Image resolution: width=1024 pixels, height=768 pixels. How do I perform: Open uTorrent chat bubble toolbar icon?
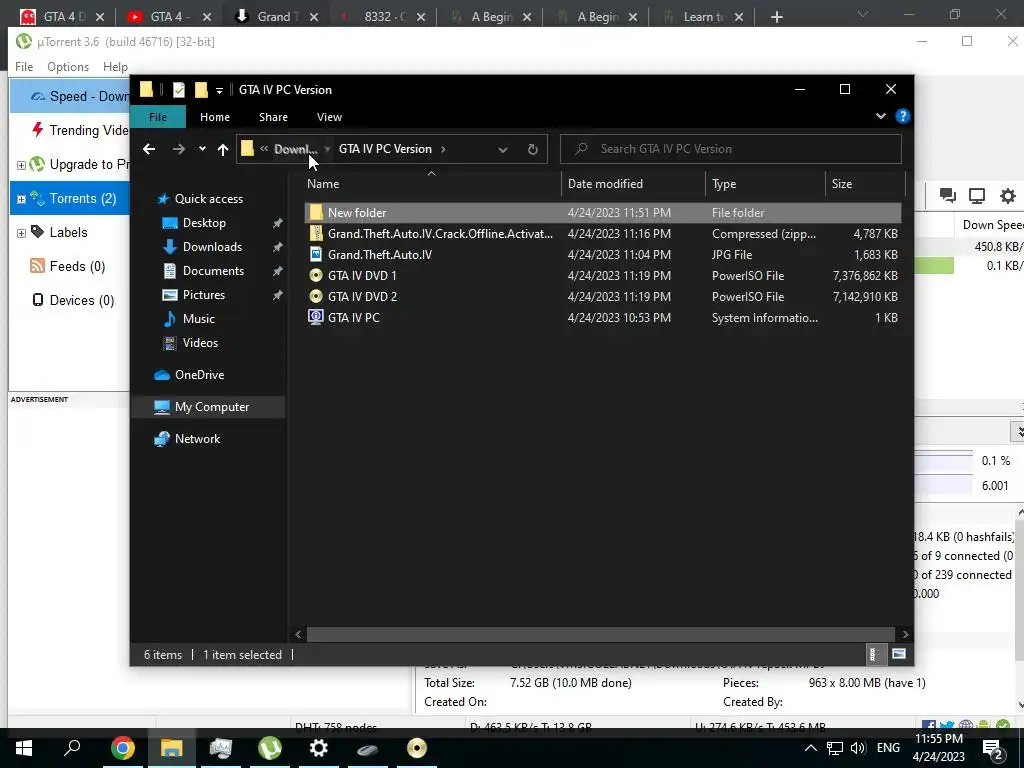(x=948, y=195)
